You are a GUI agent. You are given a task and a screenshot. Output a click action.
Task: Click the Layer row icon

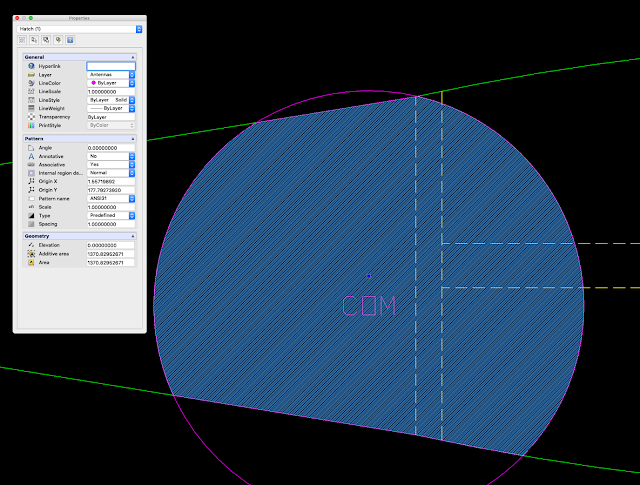31,75
